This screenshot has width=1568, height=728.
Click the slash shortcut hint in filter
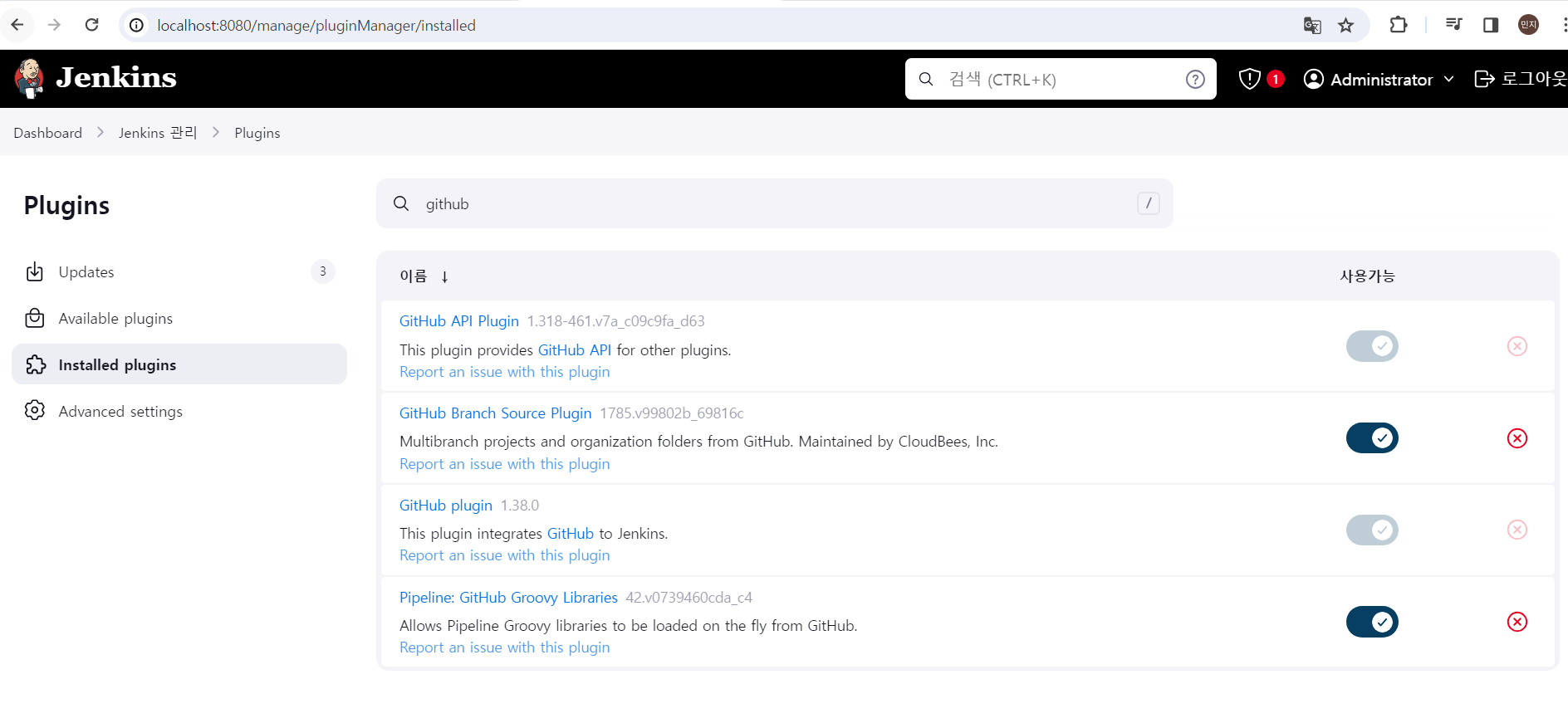point(1149,203)
